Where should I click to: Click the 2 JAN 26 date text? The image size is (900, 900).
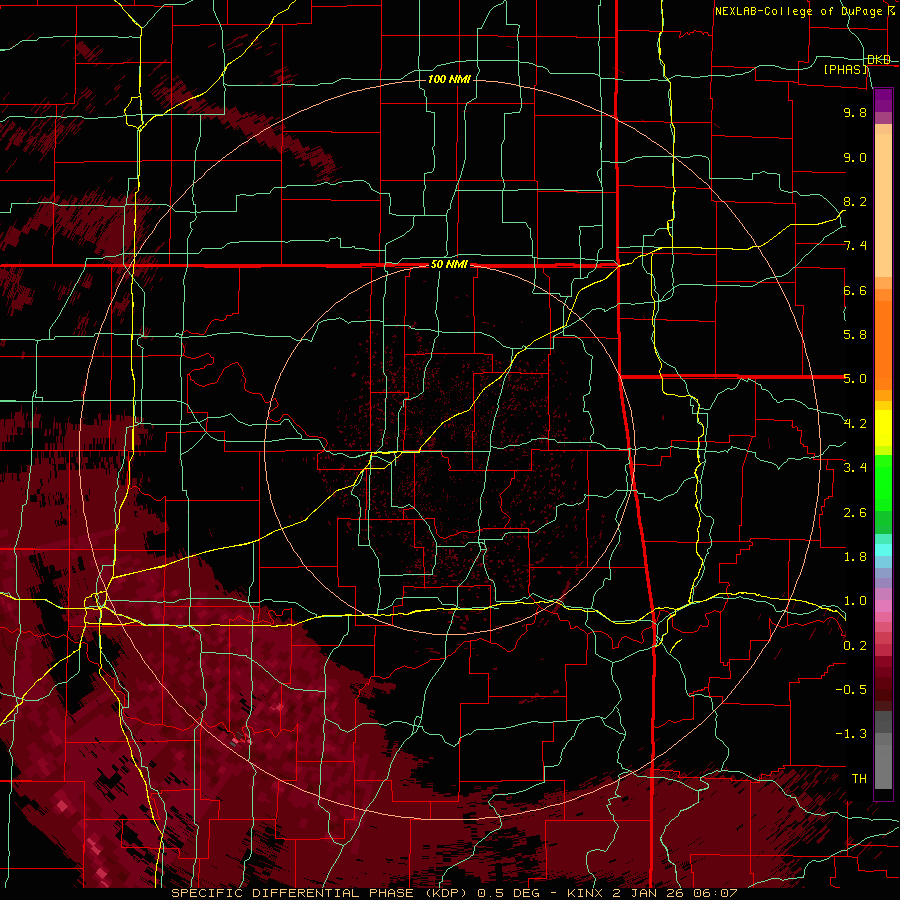click(x=650, y=893)
